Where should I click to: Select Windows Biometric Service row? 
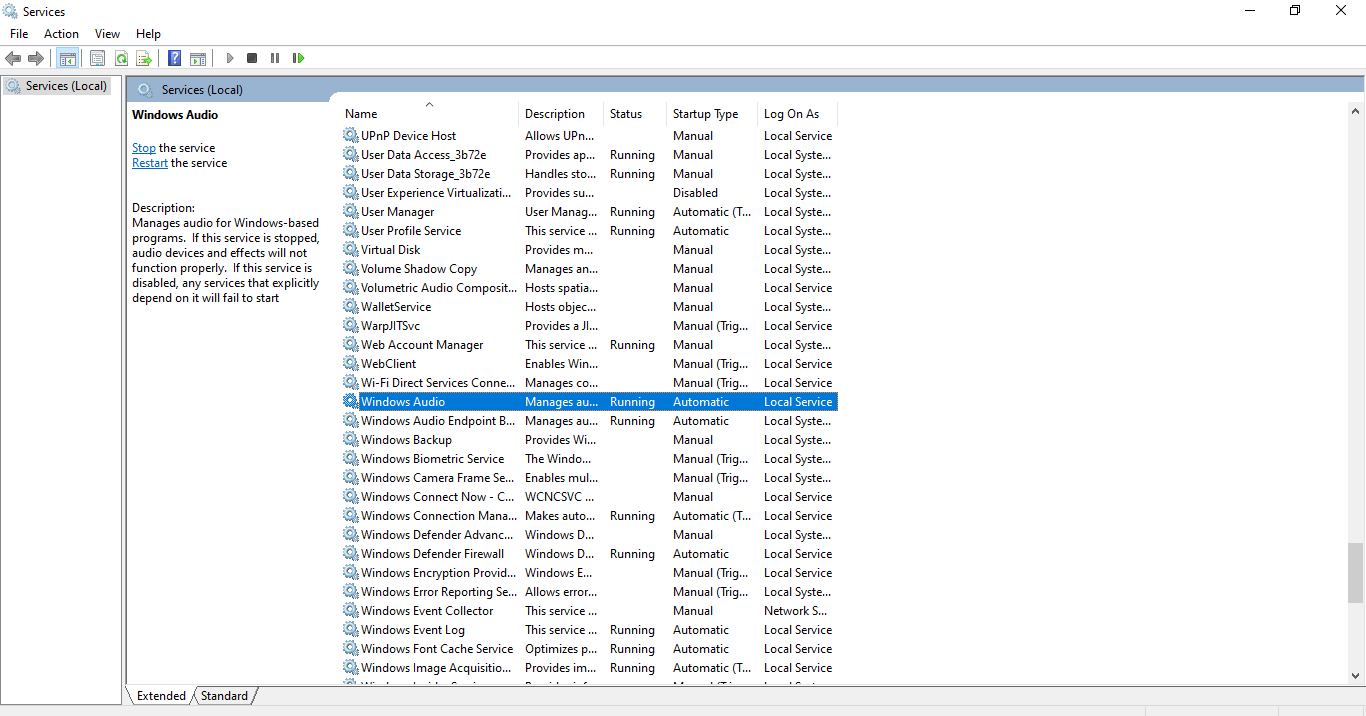(x=589, y=458)
